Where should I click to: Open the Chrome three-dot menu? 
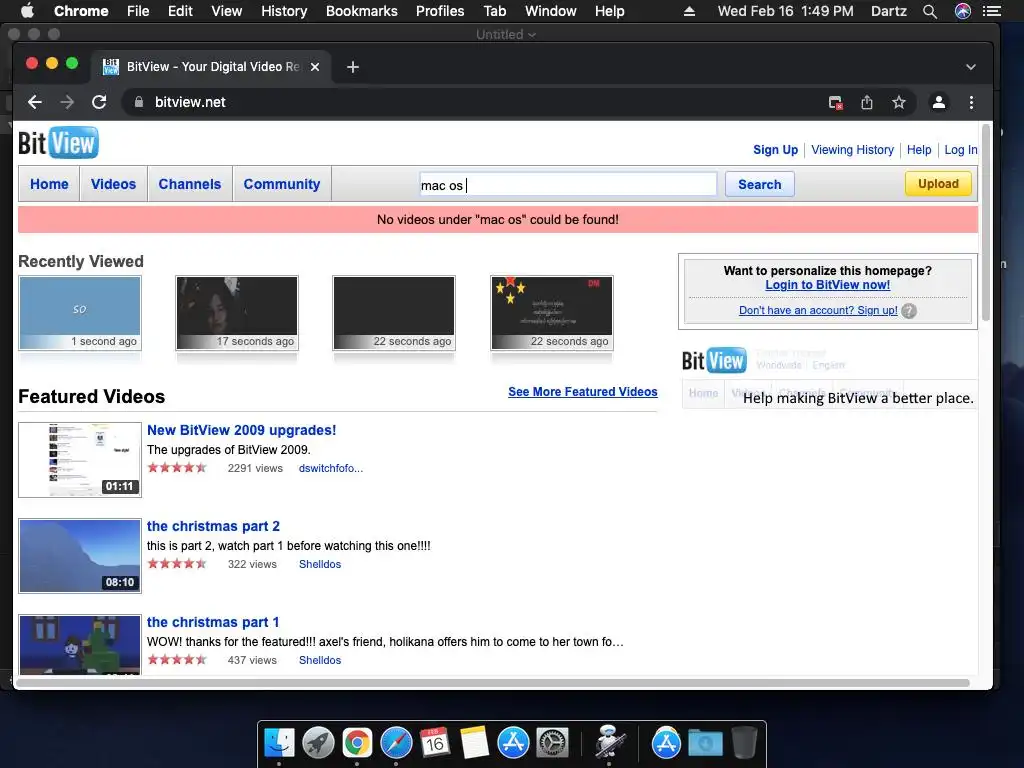(x=971, y=103)
